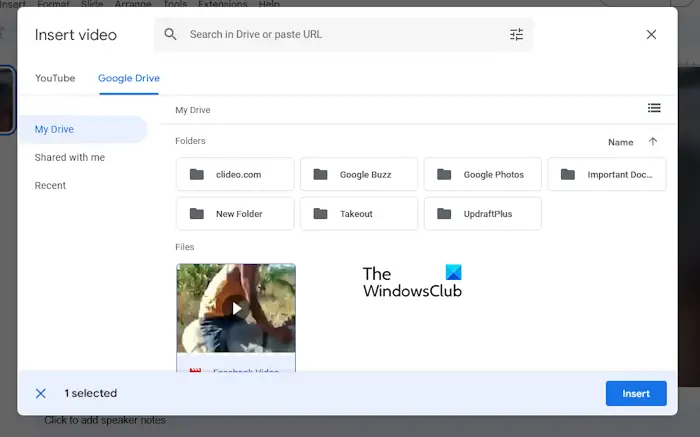Reverse sort direction arrow
This screenshot has width=700, height=437.
(653, 142)
